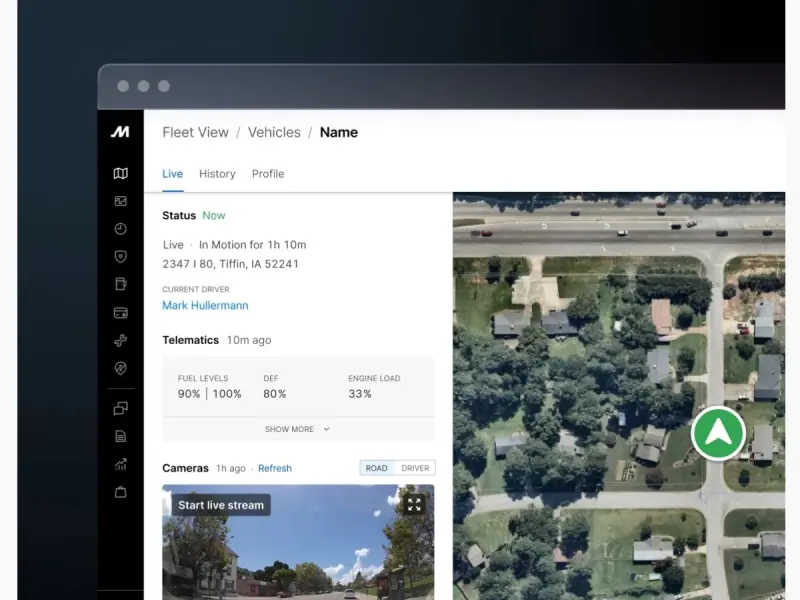
Task: Open the card icon in sidebar
Action: click(x=120, y=313)
